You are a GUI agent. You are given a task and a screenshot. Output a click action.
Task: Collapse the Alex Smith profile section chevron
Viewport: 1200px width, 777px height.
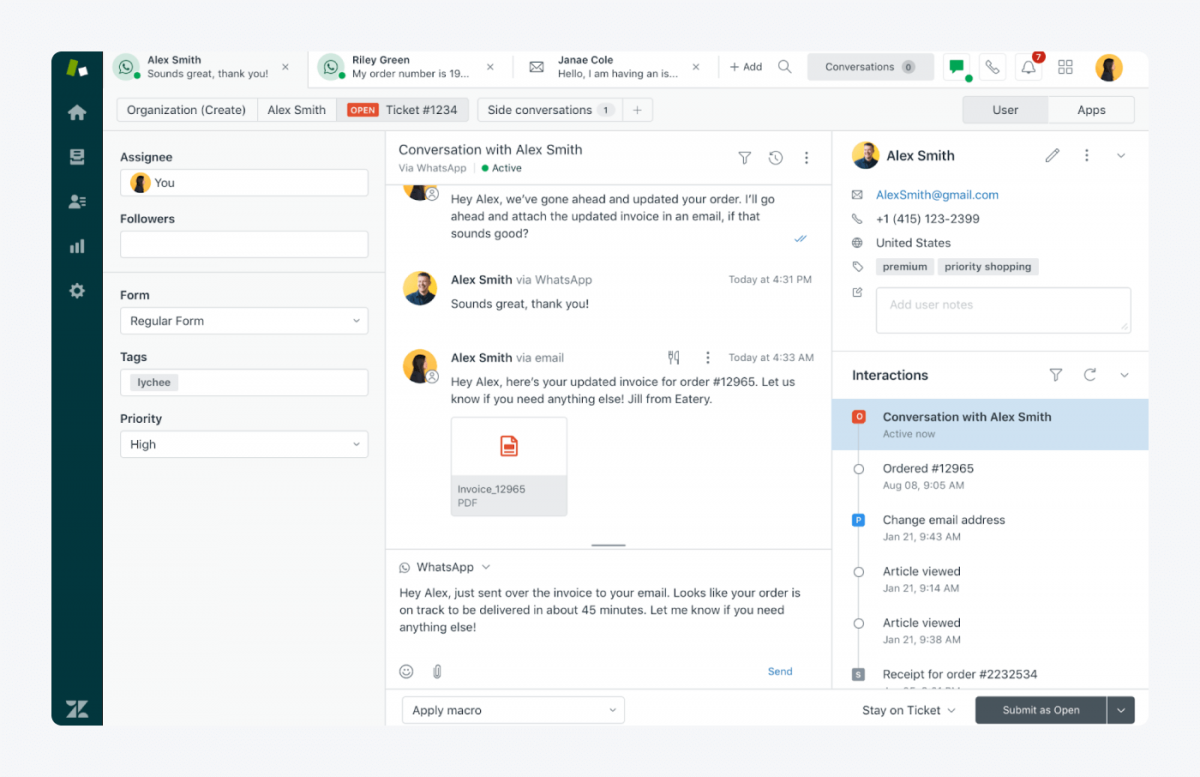coord(1121,155)
